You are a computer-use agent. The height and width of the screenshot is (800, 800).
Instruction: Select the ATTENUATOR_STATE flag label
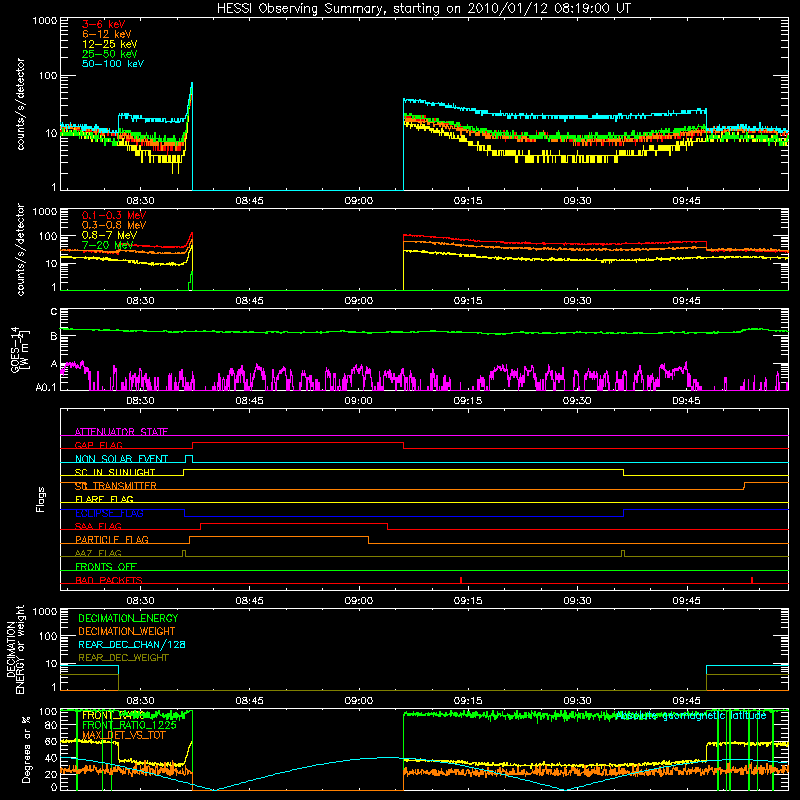[121, 432]
